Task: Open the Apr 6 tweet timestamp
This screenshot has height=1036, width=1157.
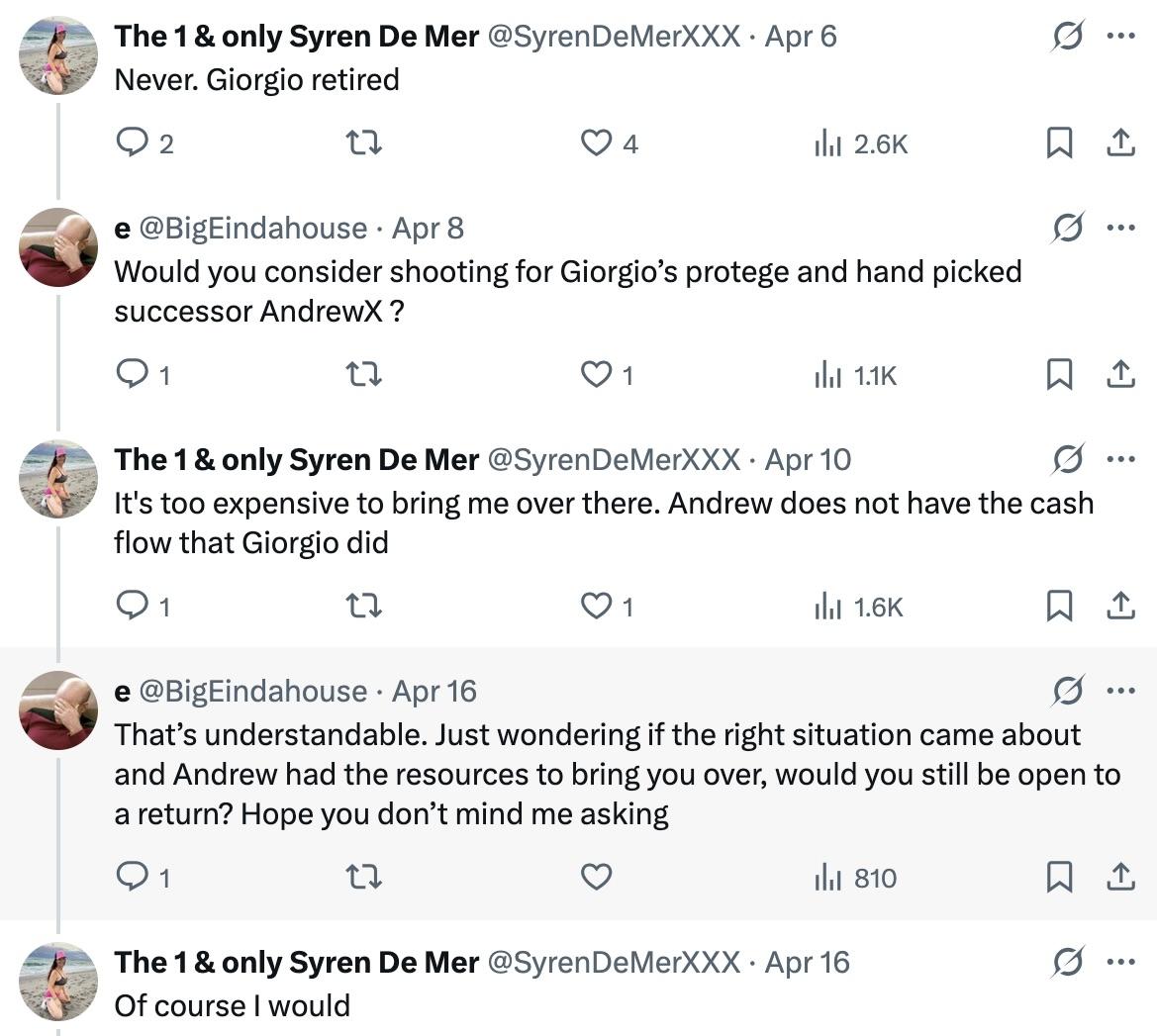Action: click(x=801, y=36)
